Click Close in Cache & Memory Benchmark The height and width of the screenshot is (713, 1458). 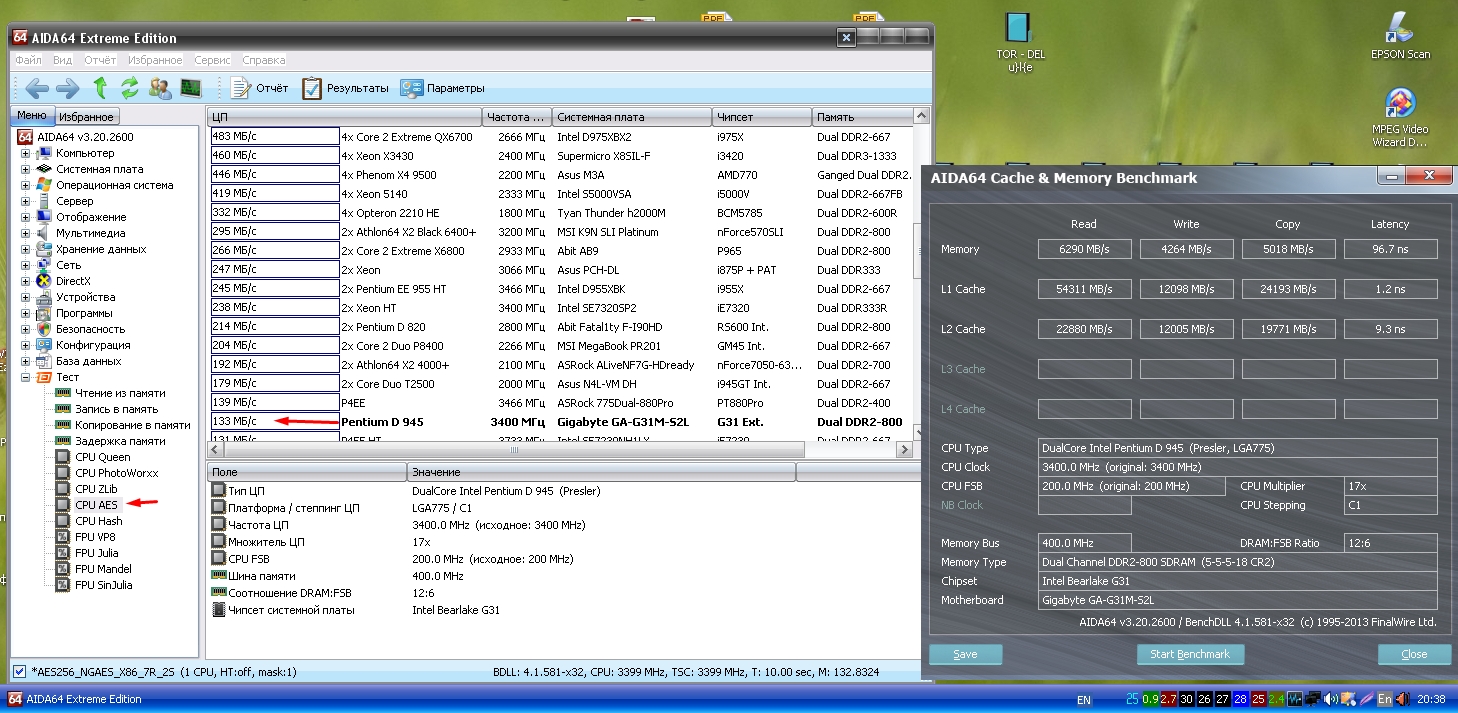click(x=1414, y=654)
